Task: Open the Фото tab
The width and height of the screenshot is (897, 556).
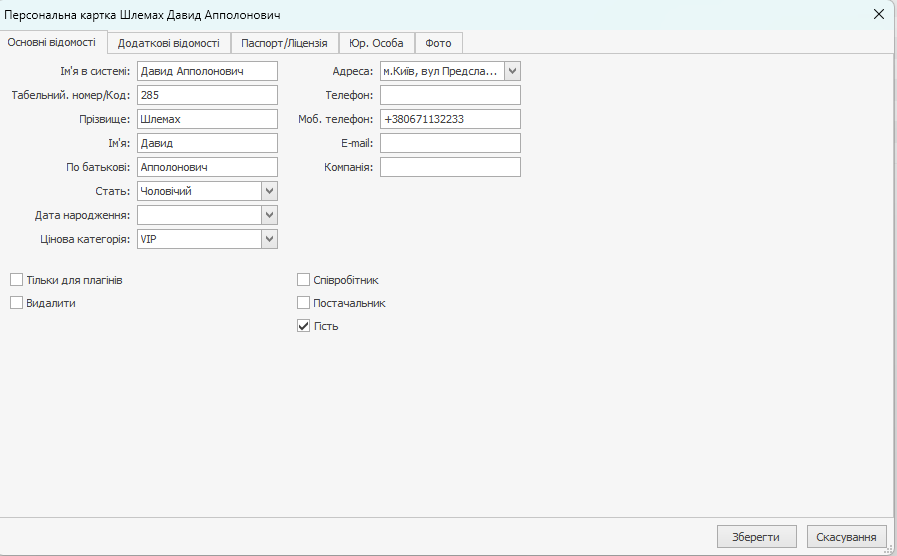Action: (x=438, y=43)
